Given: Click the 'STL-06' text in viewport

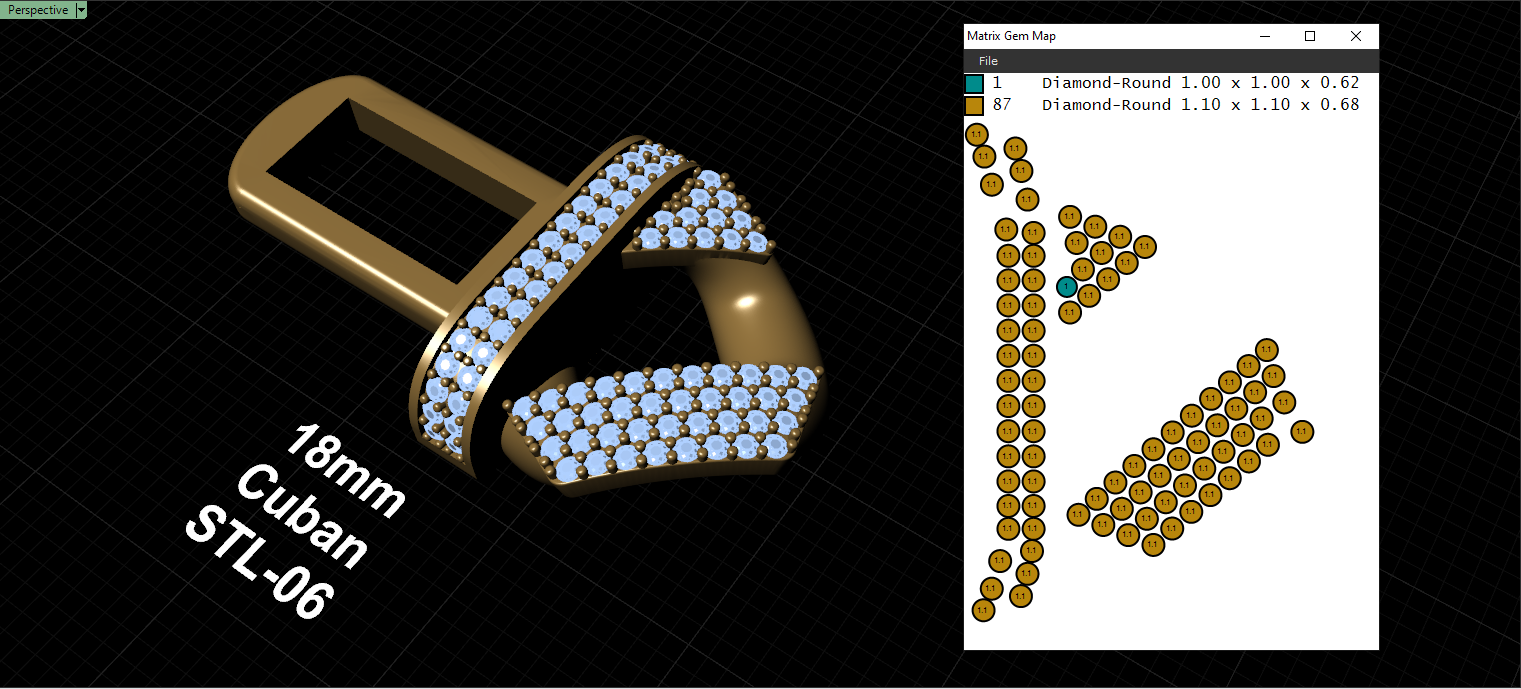Looking at the screenshot, I should coord(259,563).
